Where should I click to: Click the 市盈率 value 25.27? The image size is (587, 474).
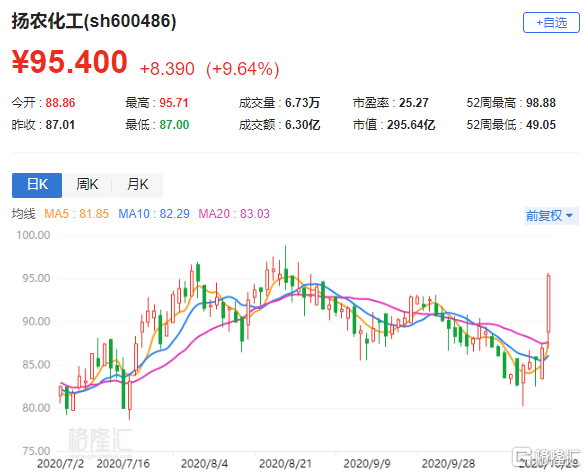[x=414, y=103]
